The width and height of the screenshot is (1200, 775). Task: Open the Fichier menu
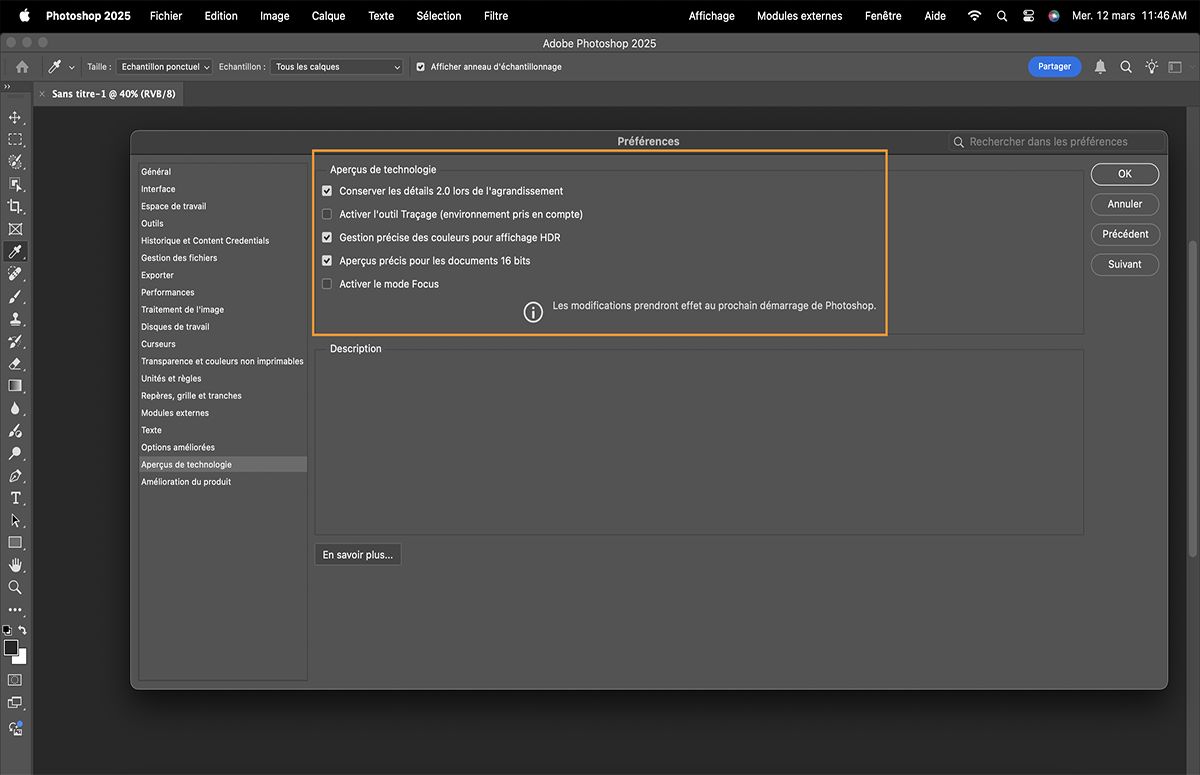pos(166,16)
